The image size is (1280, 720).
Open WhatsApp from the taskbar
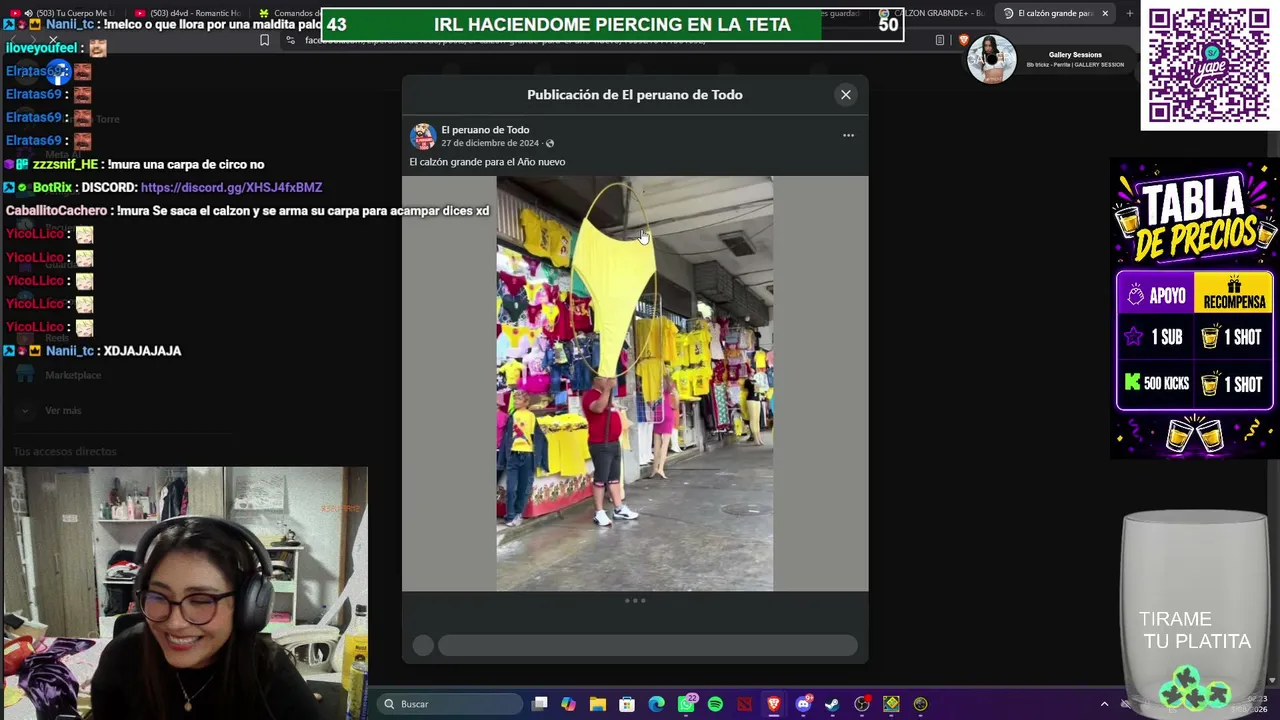click(x=686, y=704)
